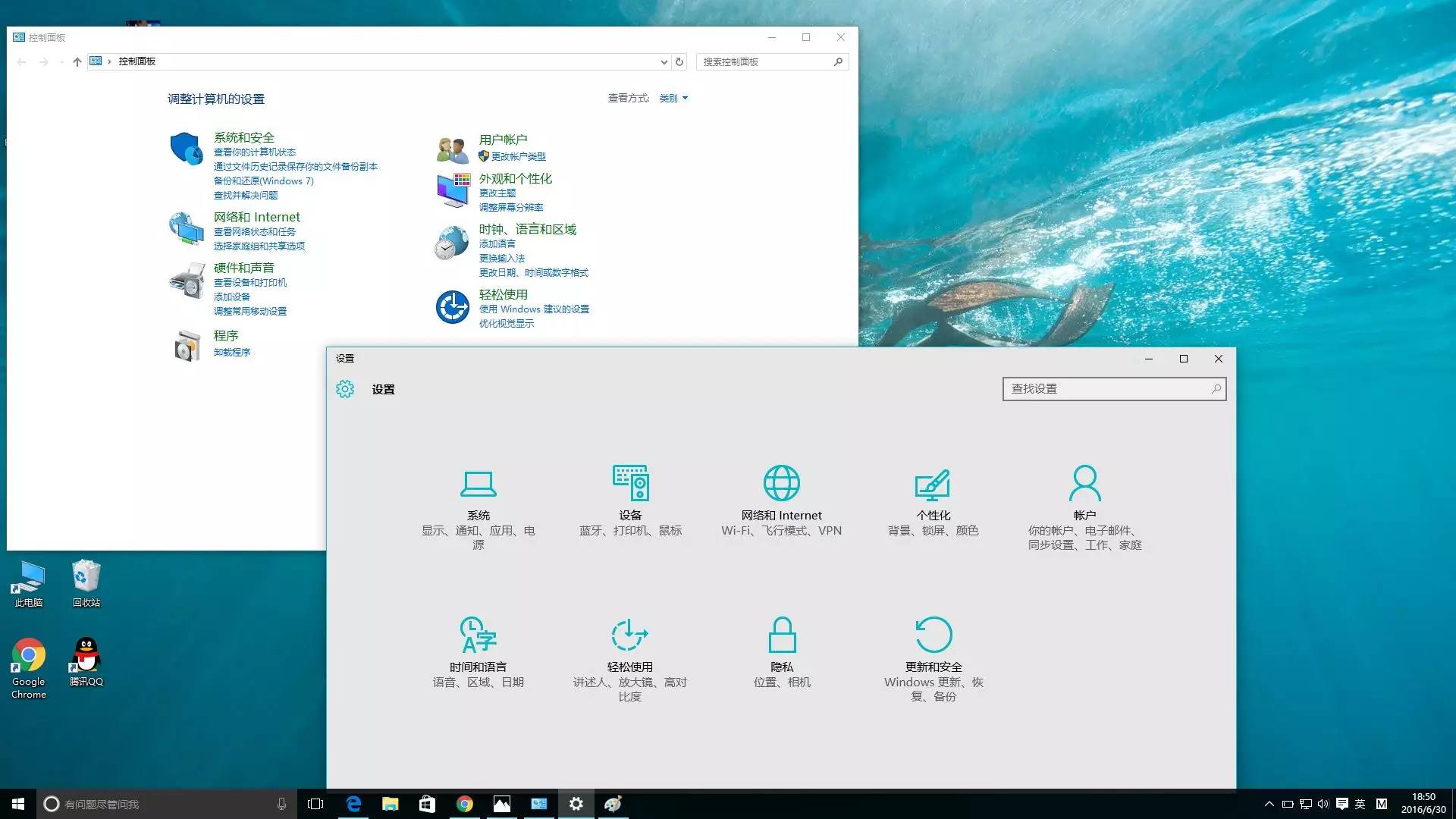Switch the 英 input language indicator
This screenshot has width=1456, height=819.
pos(1360,804)
